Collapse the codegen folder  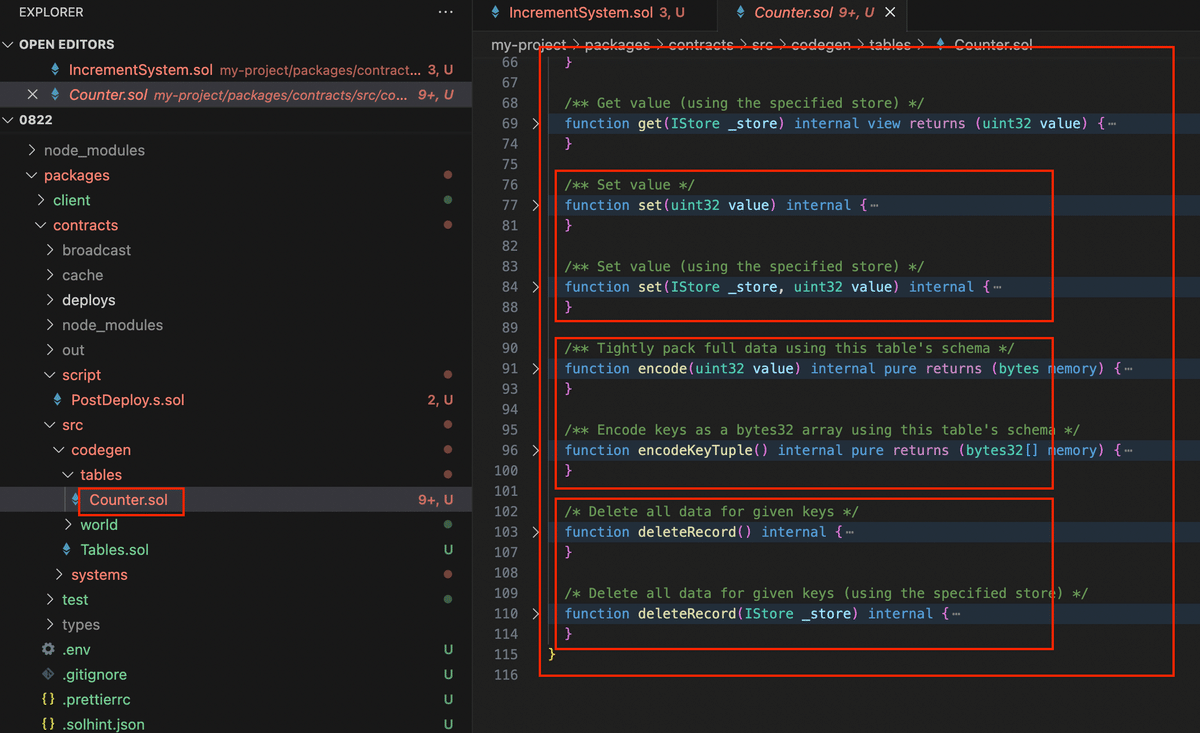click(59, 450)
